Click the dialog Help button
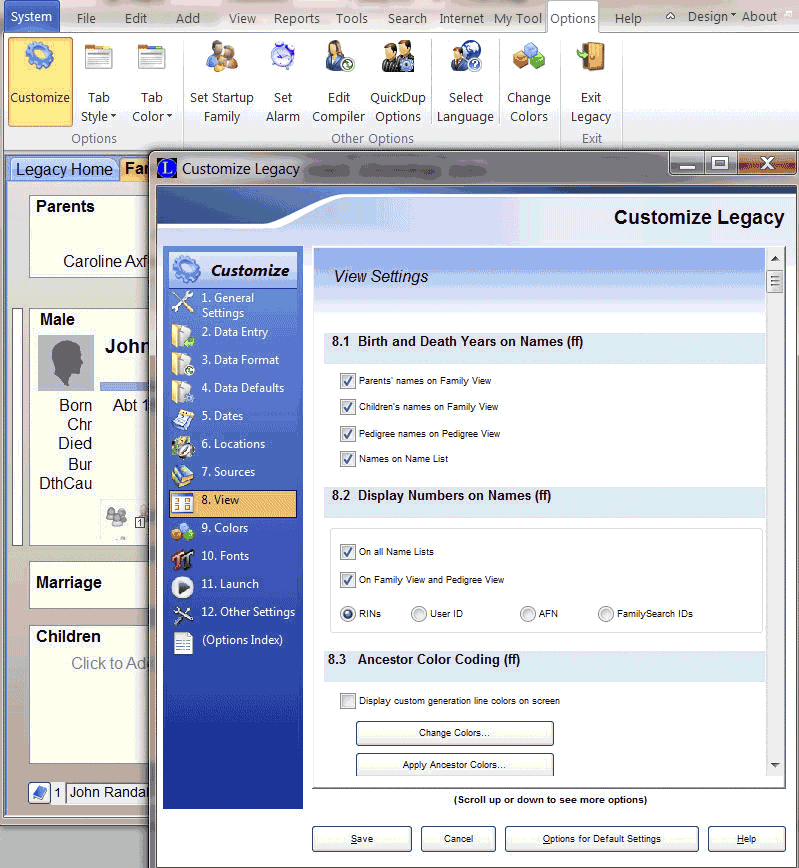The width and height of the screenshot is (799, 868). (x=746, y=839)
